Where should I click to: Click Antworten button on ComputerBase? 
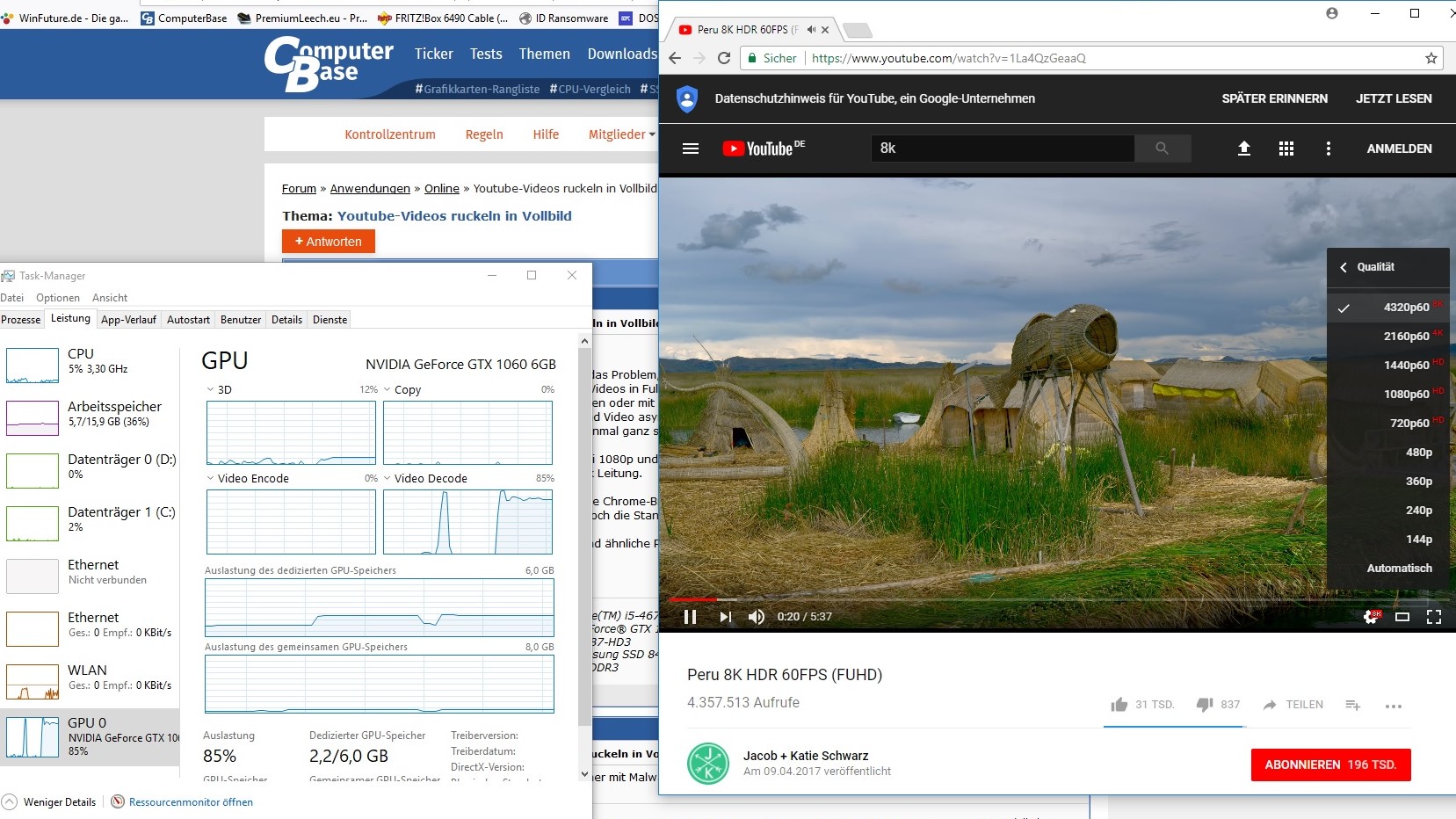coord(329,242)
